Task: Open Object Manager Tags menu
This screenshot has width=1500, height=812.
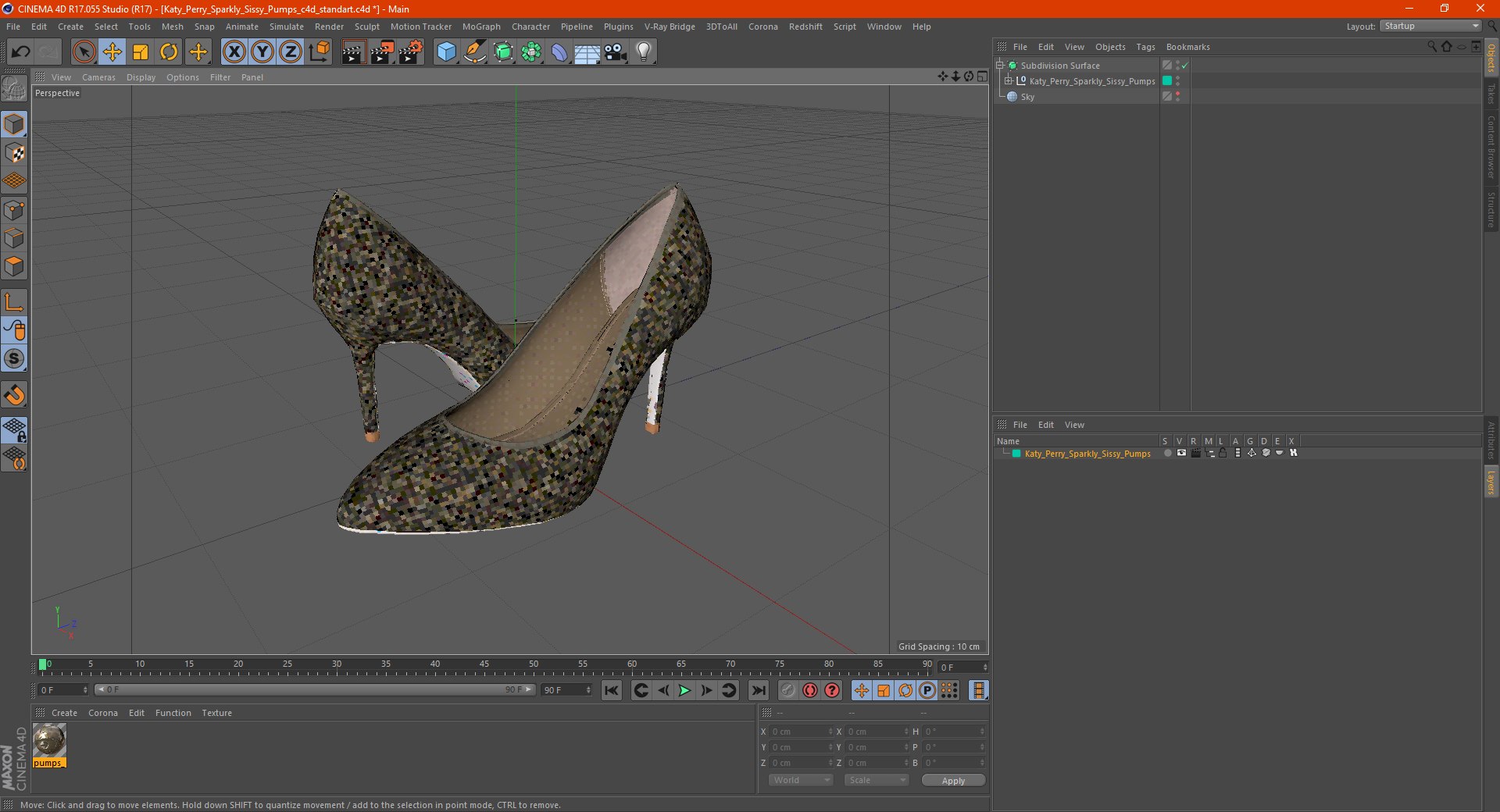Action: tap(1145, 47)
